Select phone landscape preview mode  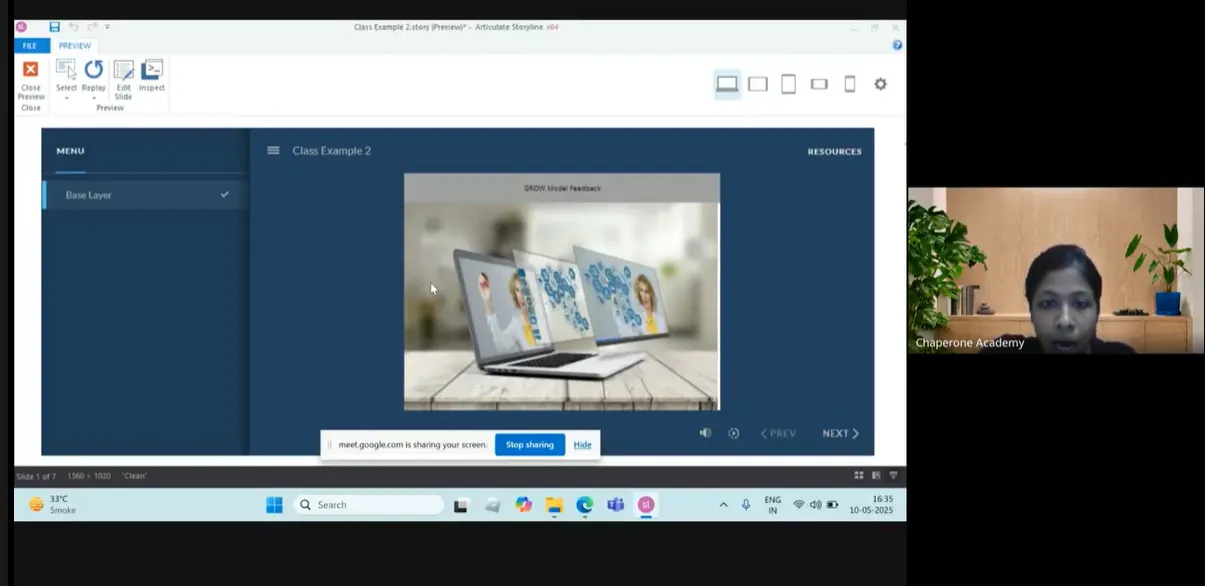[819, 84]
